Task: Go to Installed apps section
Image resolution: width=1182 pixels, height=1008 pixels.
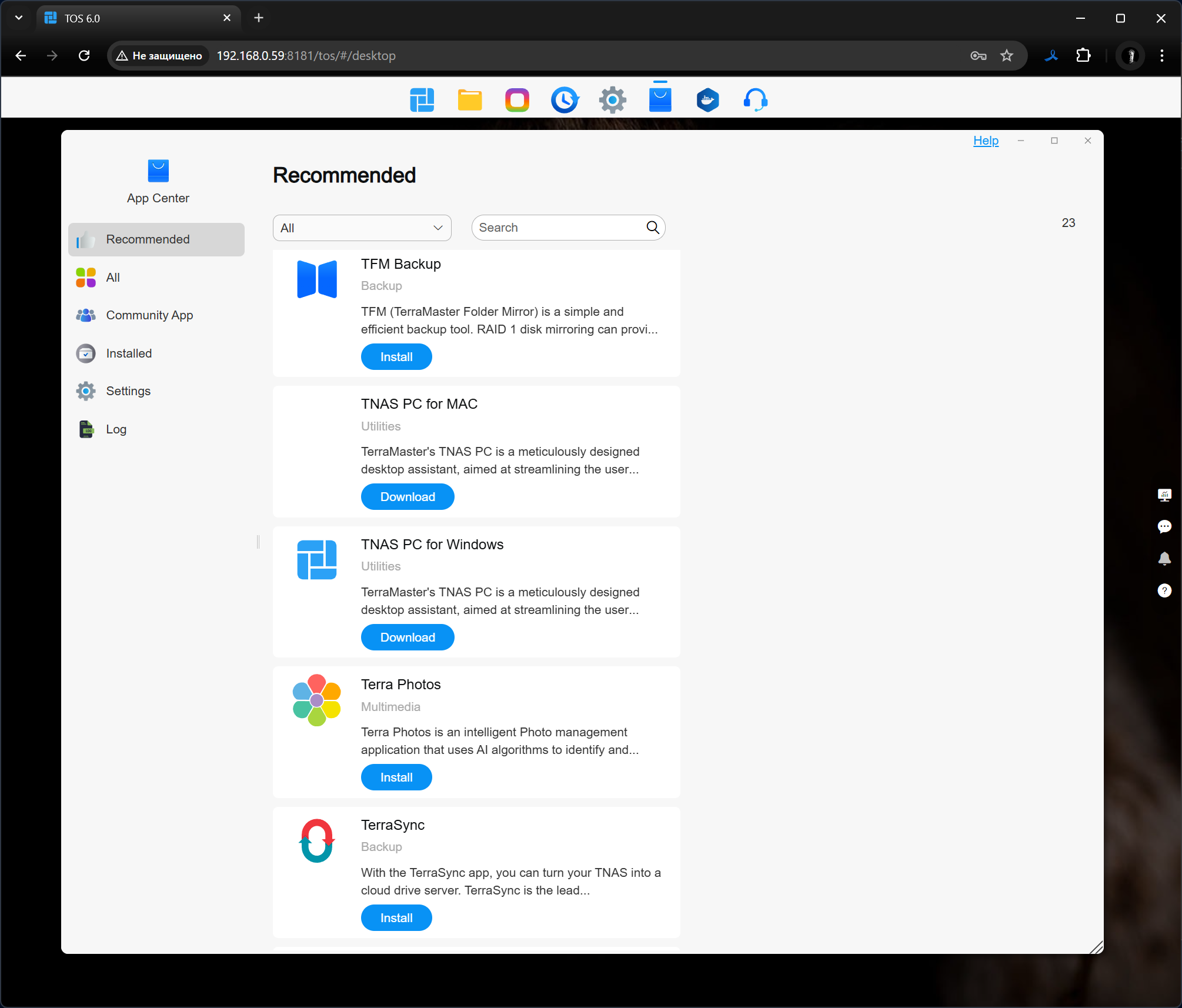Action: coord(129,353)
